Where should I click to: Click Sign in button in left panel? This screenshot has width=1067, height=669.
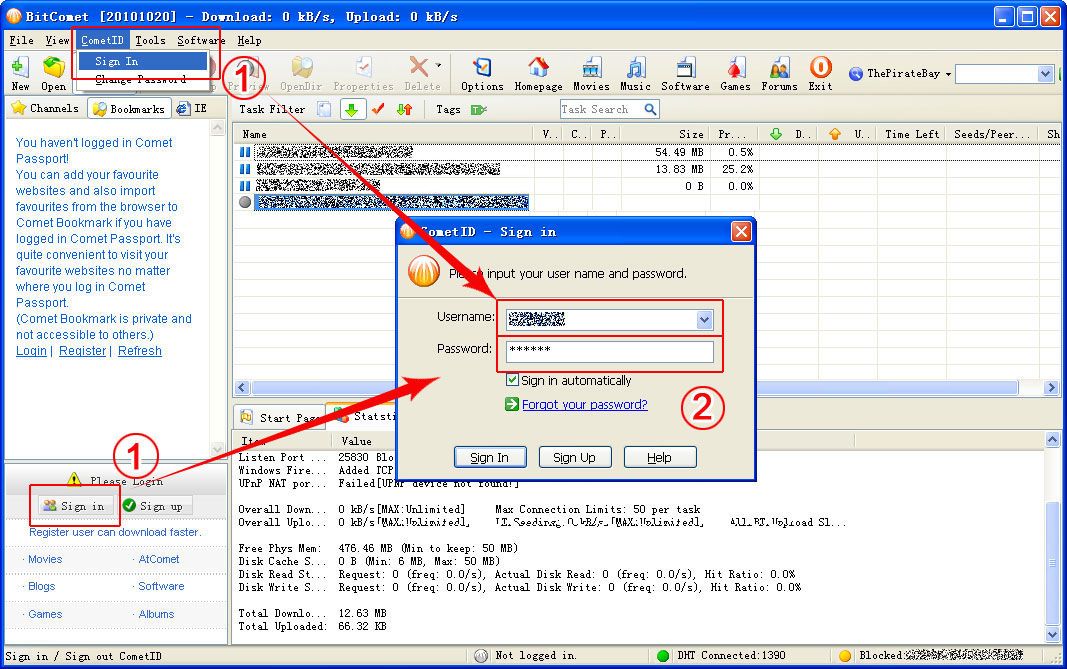[74, 506]
